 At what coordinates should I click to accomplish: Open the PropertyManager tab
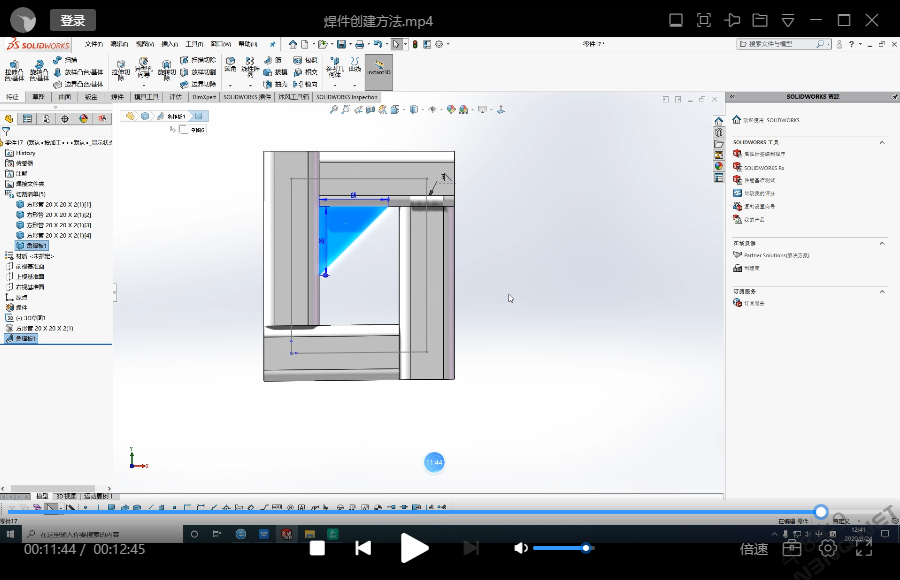click(x=27, y=118)
